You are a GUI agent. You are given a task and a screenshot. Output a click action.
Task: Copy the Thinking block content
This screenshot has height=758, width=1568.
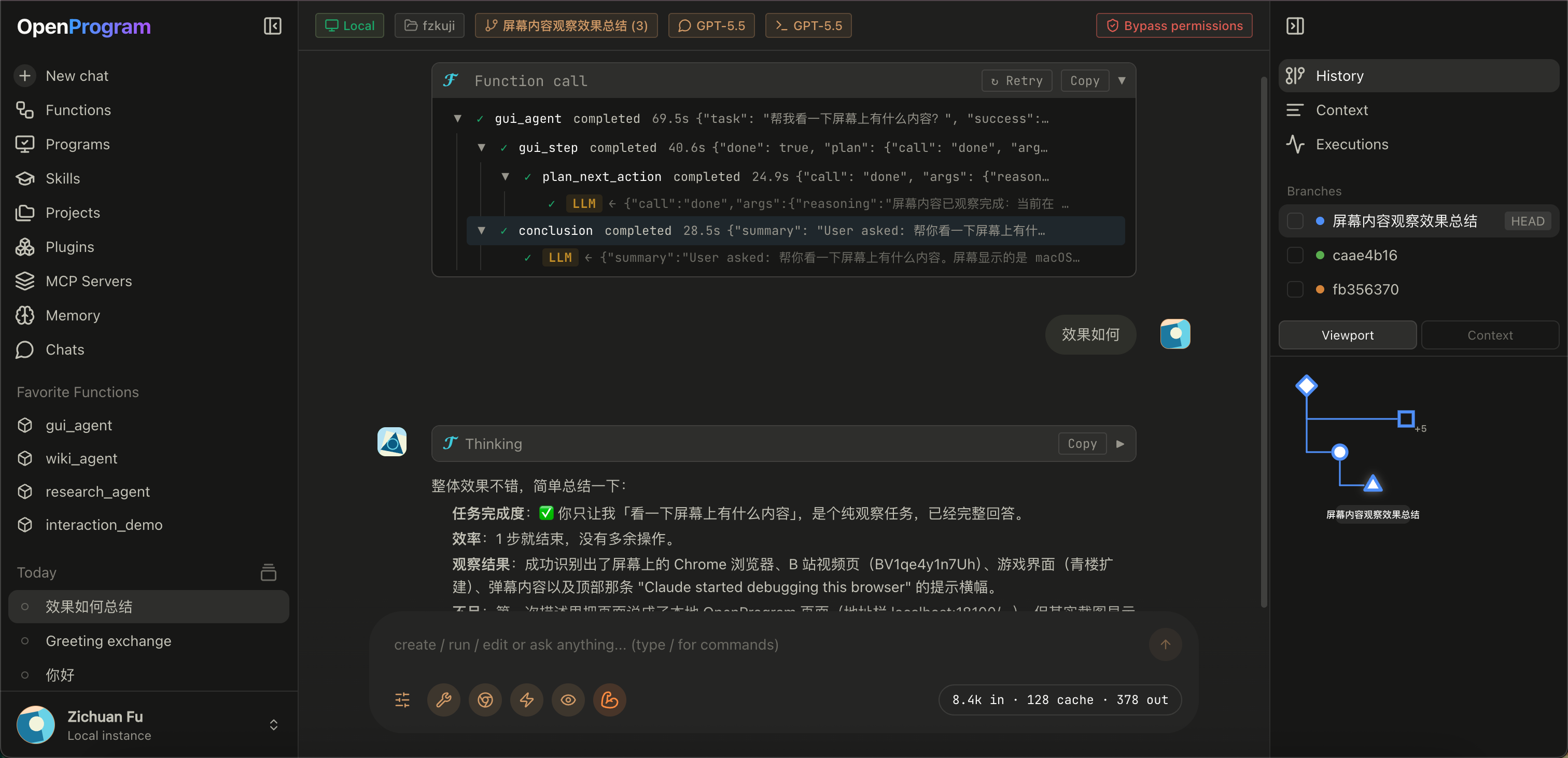tap(1082, 444)
